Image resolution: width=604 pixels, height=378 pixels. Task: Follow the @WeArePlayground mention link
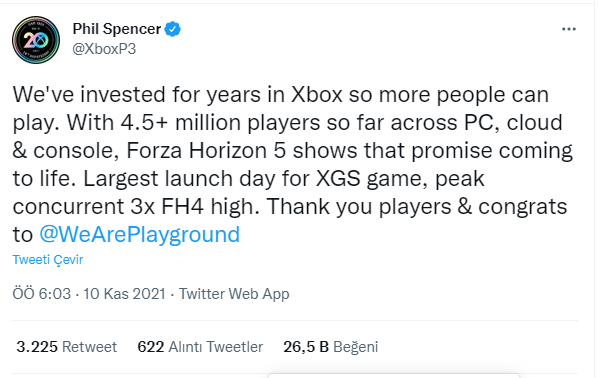coord(139,234)
